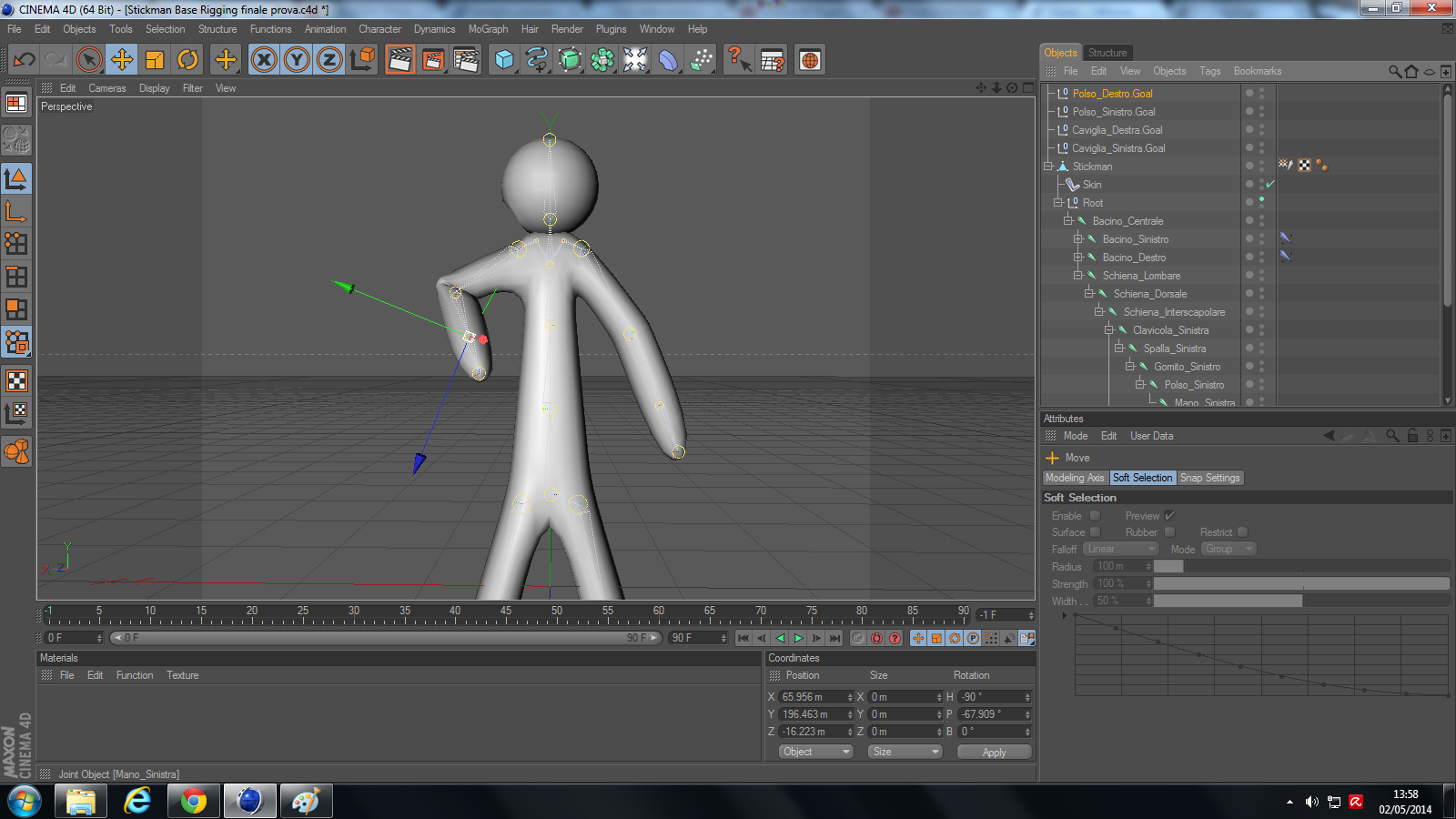Collapse the Stickman object tree
Viewport: 1456px width, 819px height.
click(x=1048, y=167)
